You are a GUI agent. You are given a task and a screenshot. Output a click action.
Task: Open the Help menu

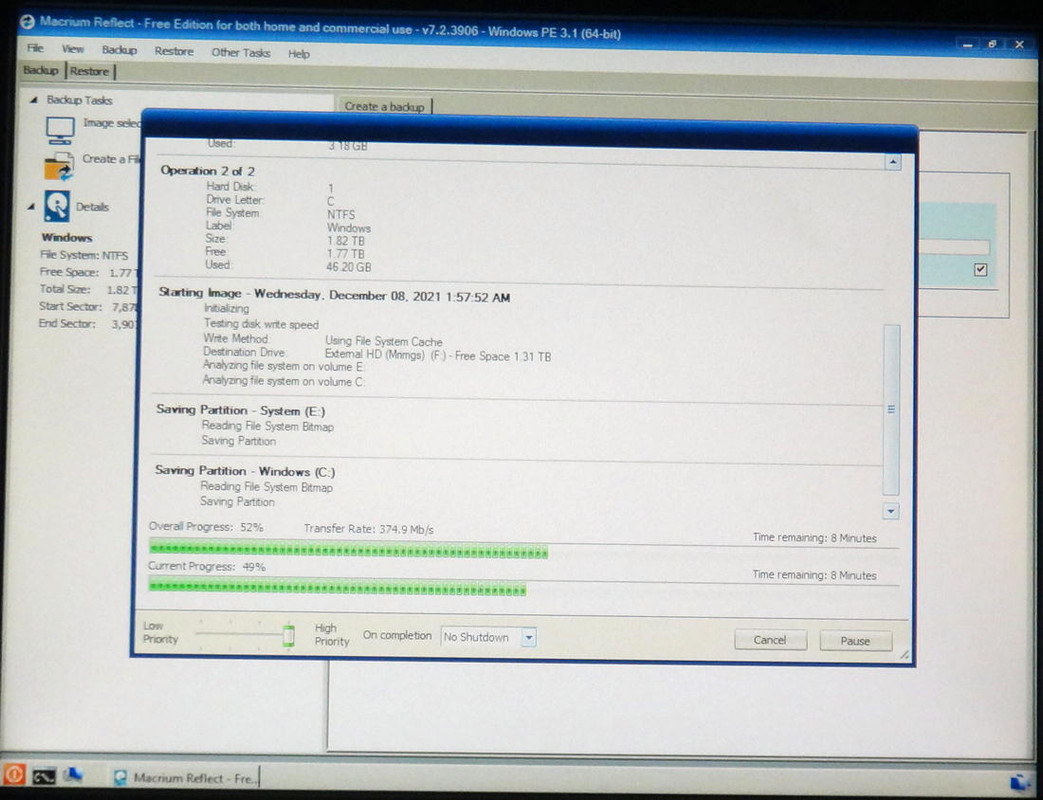point(299,54)
